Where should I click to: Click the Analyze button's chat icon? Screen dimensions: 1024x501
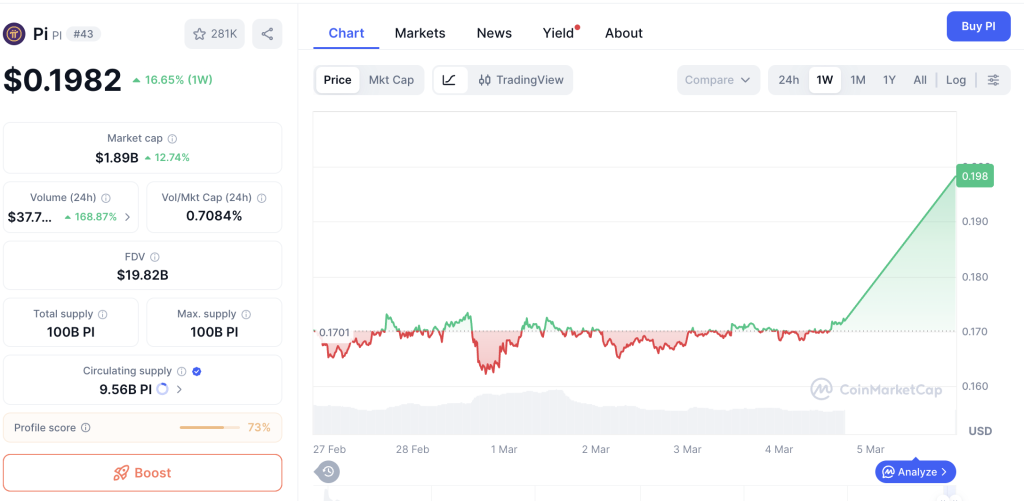pyautogui.click(x=888, y=472)
